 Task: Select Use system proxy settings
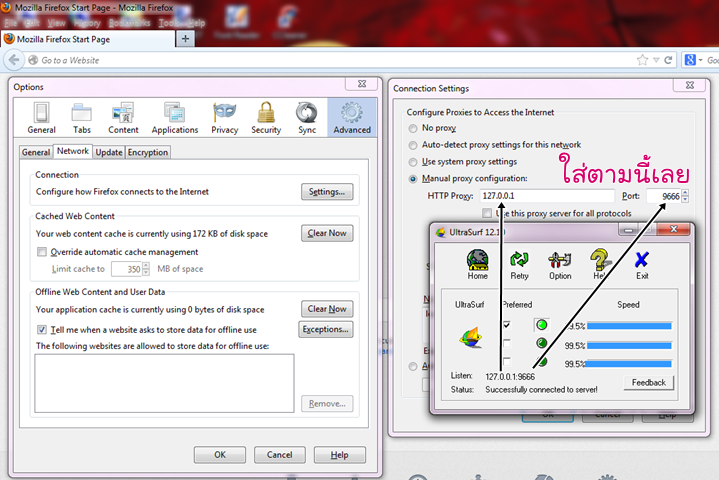tap(413, 162)
